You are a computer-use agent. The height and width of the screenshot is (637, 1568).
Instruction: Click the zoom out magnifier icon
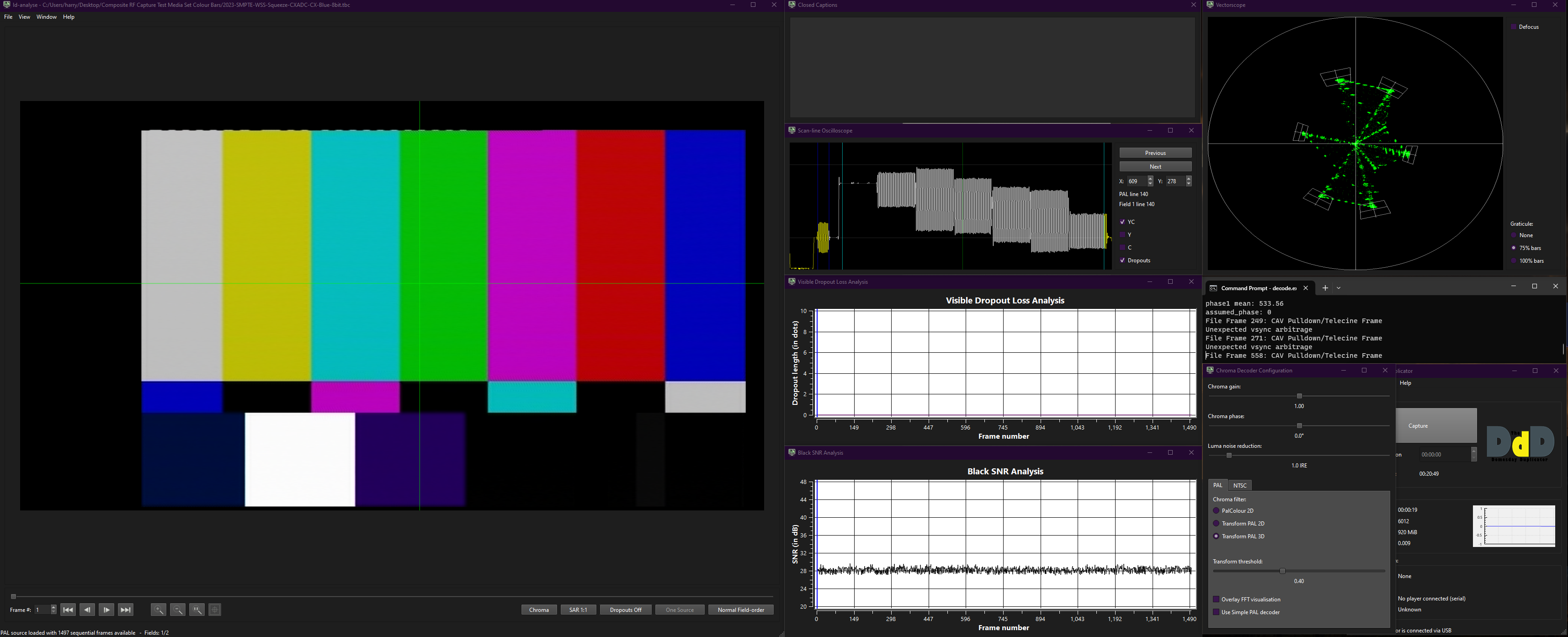pos(178,610)
